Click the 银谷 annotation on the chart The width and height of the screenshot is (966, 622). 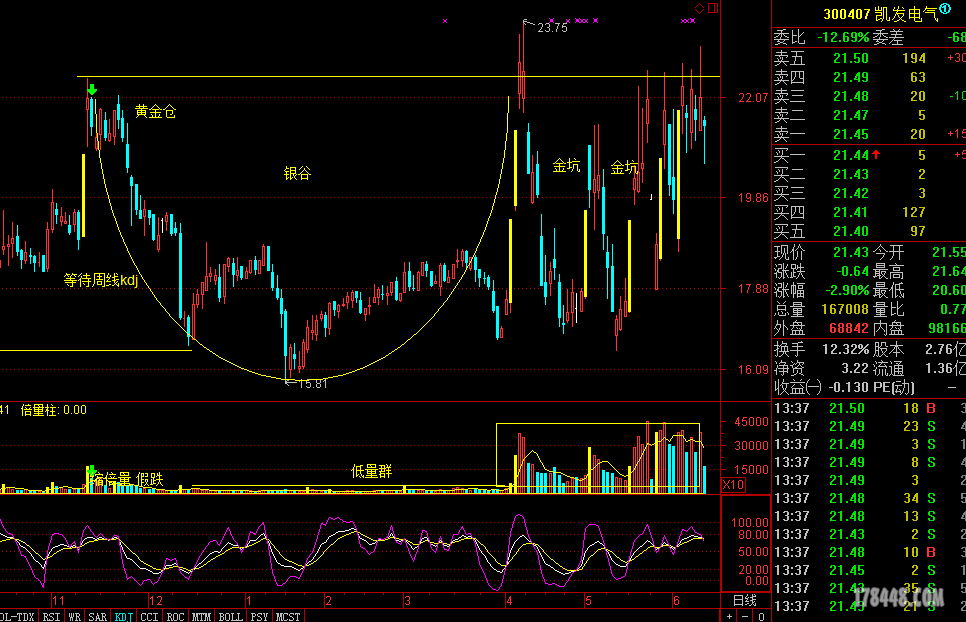[297, 173]
